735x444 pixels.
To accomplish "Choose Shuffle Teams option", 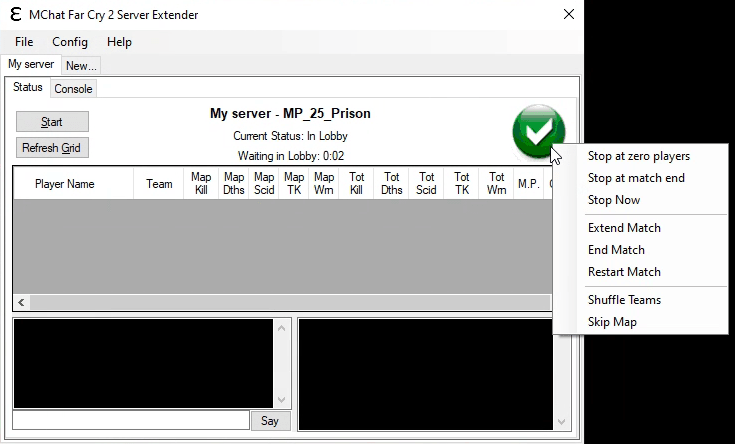I will pyautogui.click(x=624, y=300).
